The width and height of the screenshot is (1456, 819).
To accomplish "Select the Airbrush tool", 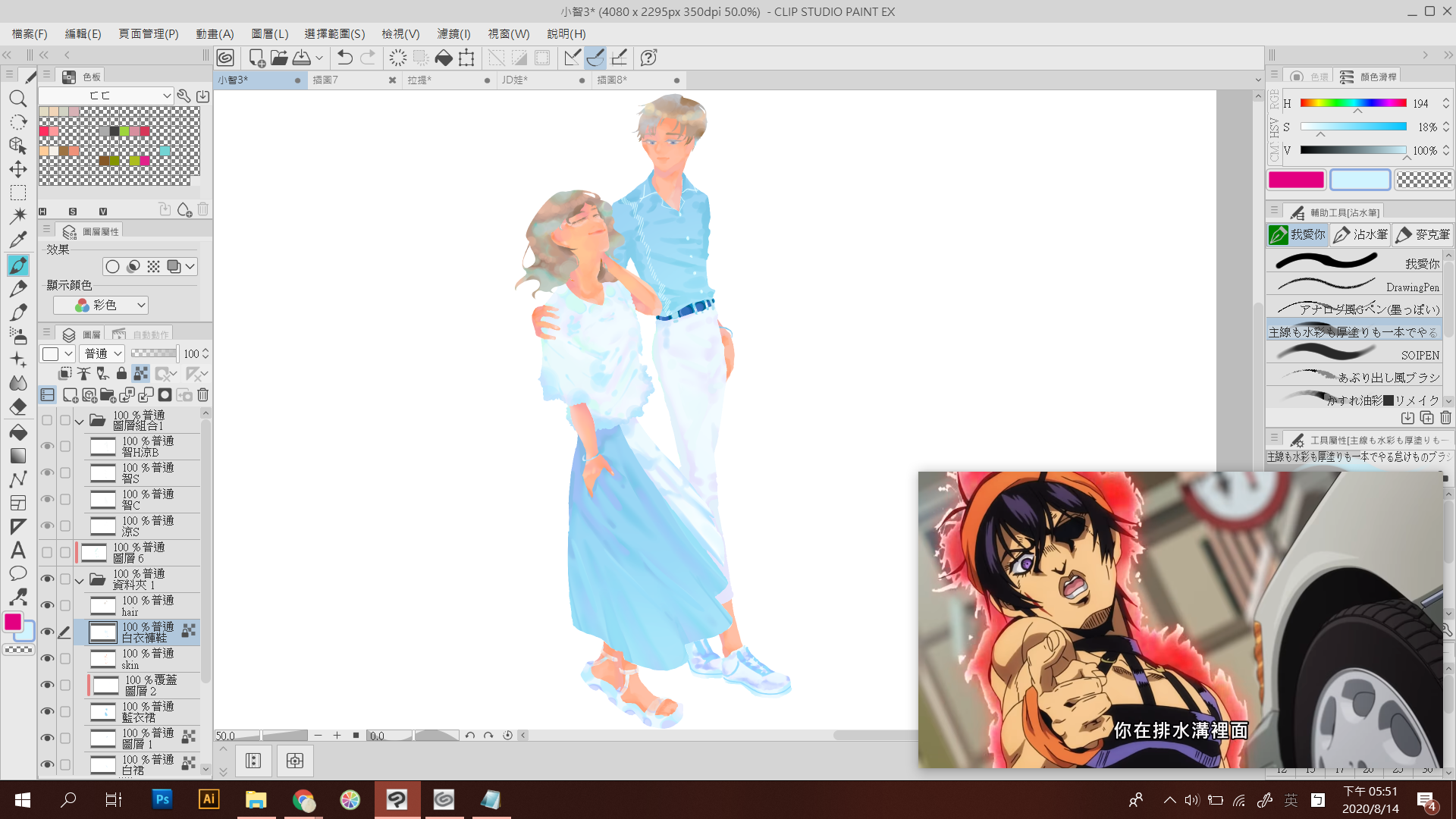I will [18, 336].
